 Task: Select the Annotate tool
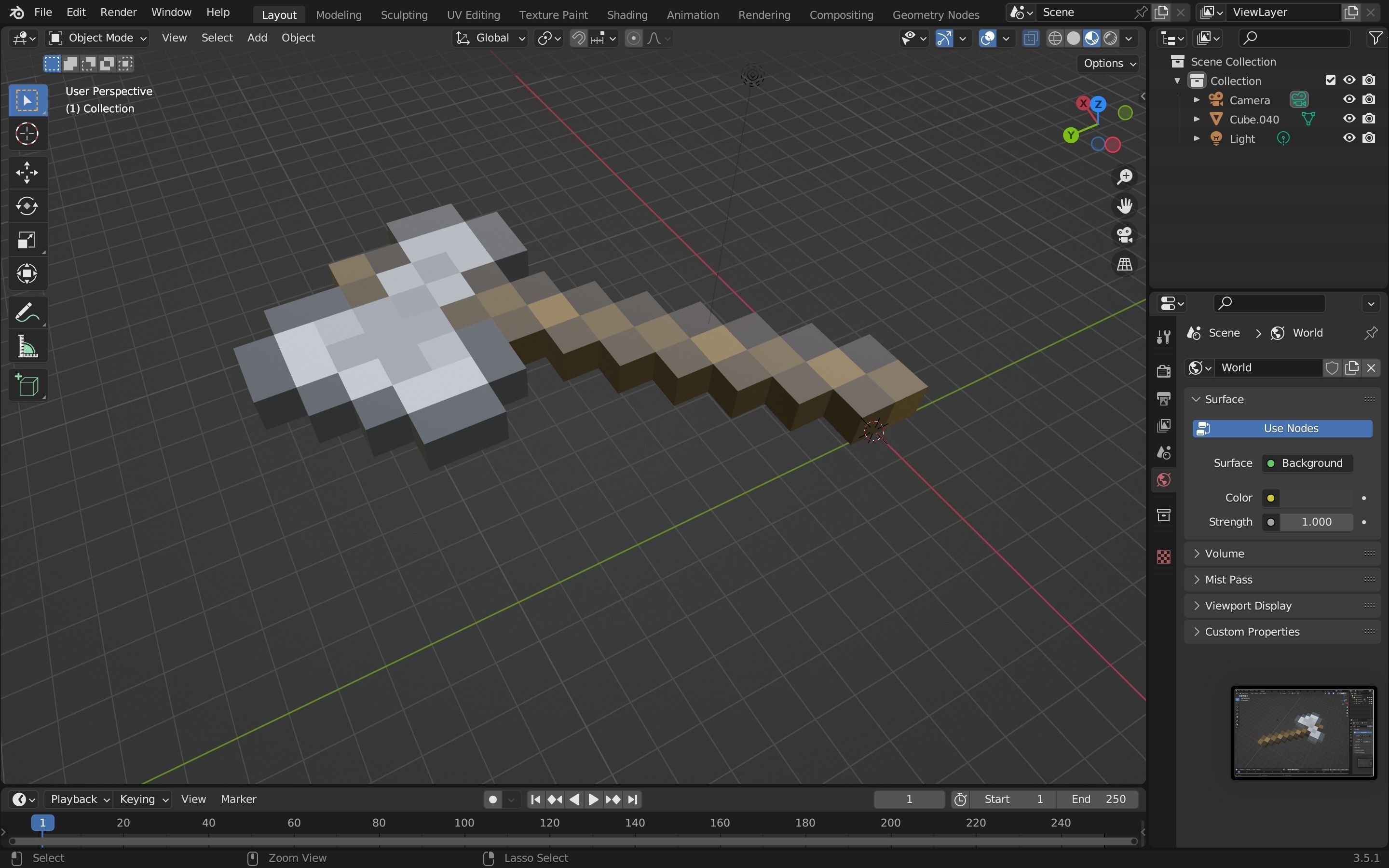click(x=27, y=313)
